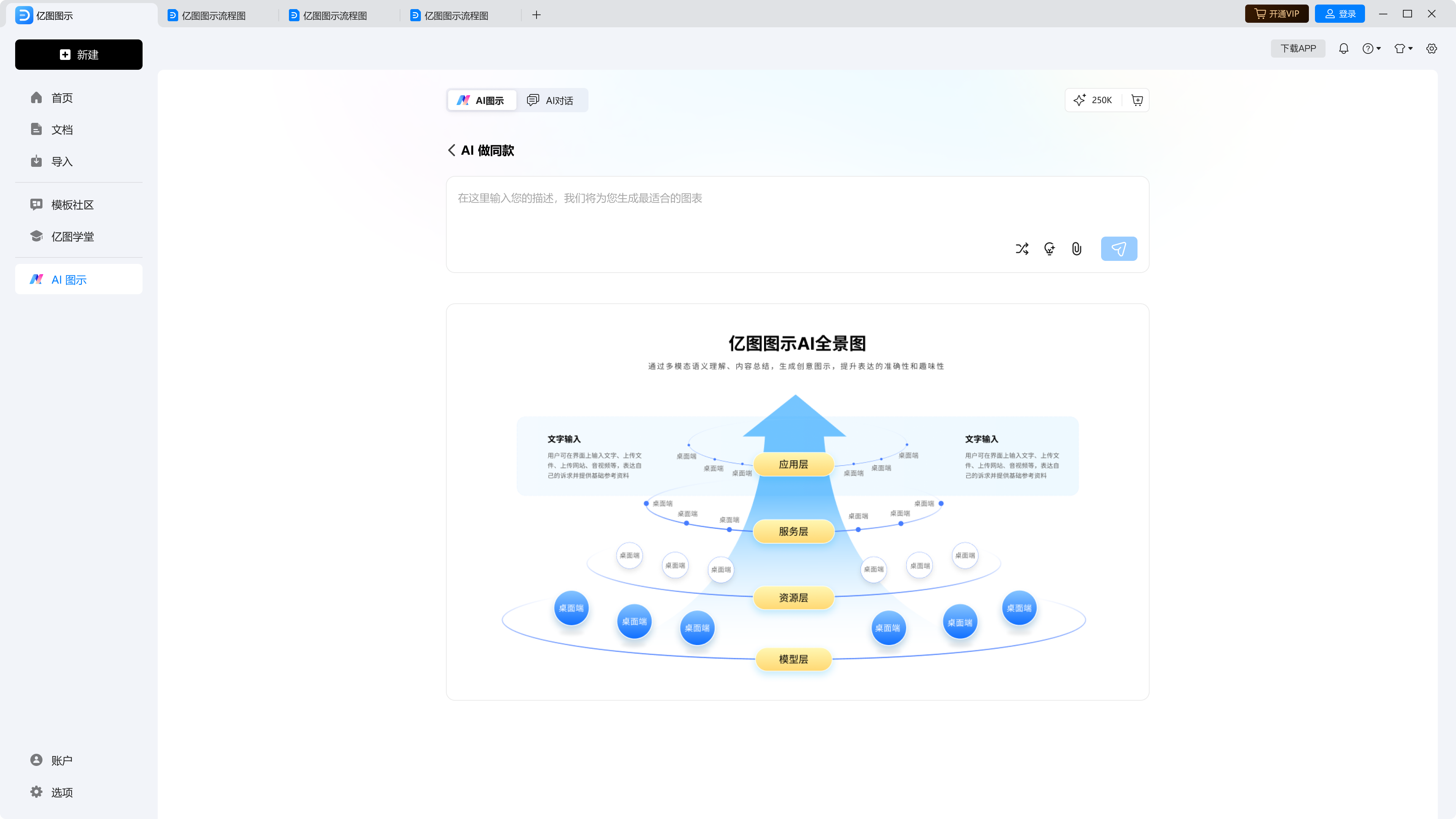The image size is (1456, 819).
Task: Expand the shirt skin theme dropdown
Action: pyautogui.click(x=1403, y=49)
